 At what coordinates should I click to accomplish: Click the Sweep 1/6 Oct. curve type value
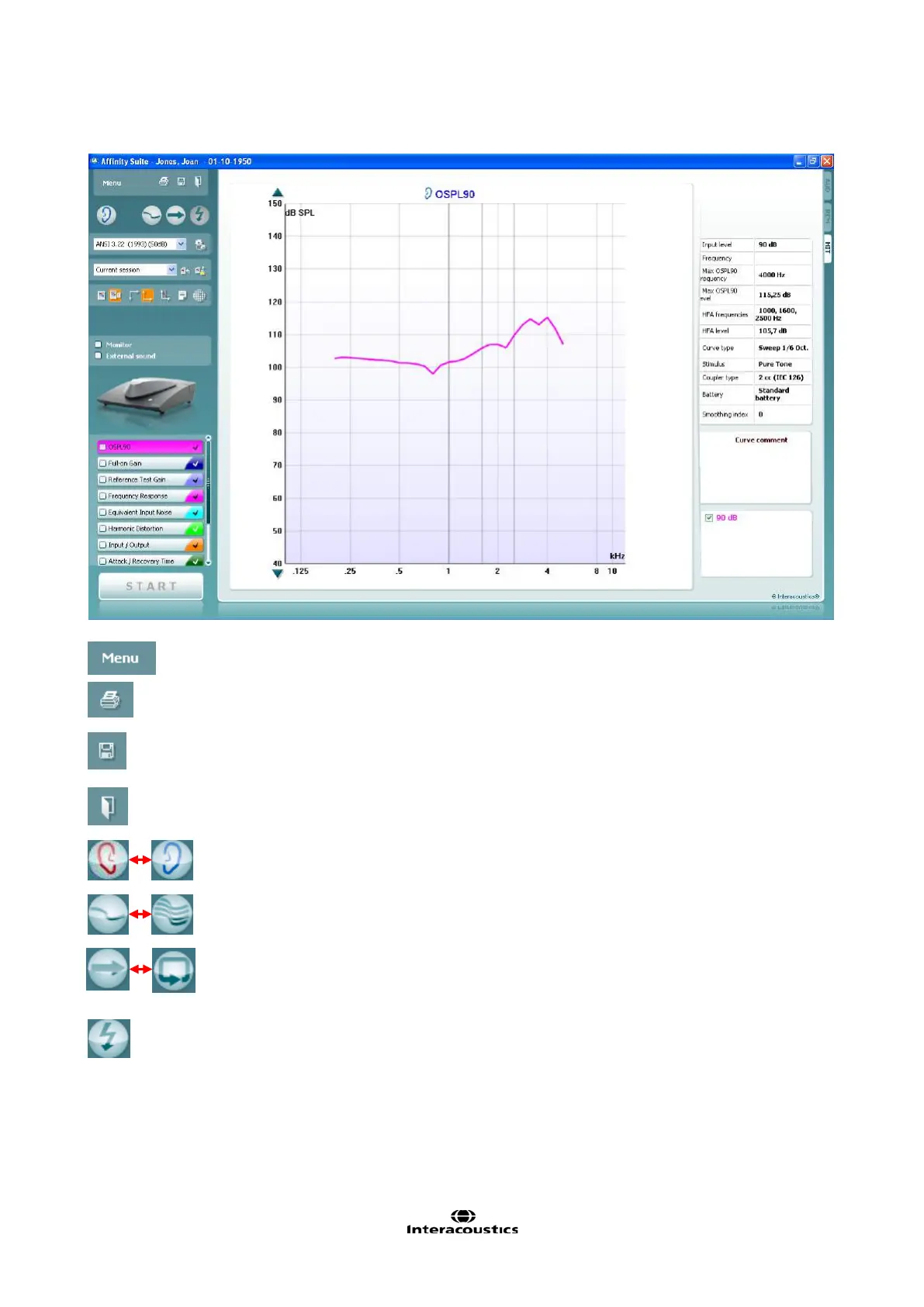[x=783, y=347]
